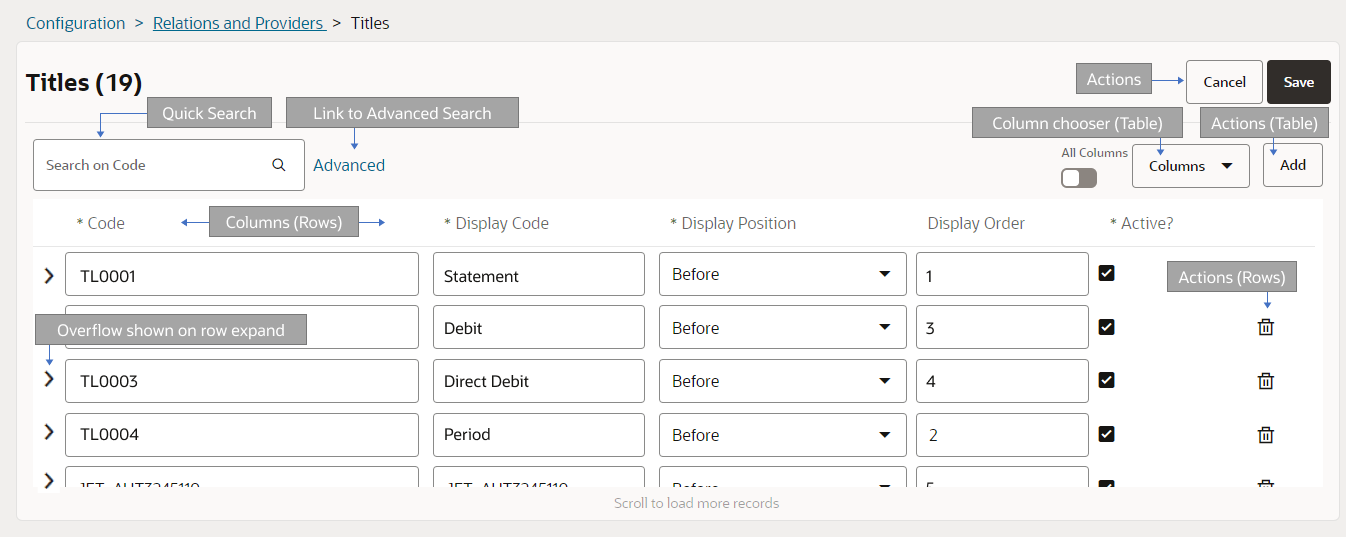This screenshot has width=1346, height=537.
Task: Go to Relations and Providers breadcrumb
Action: coord(238,23)
